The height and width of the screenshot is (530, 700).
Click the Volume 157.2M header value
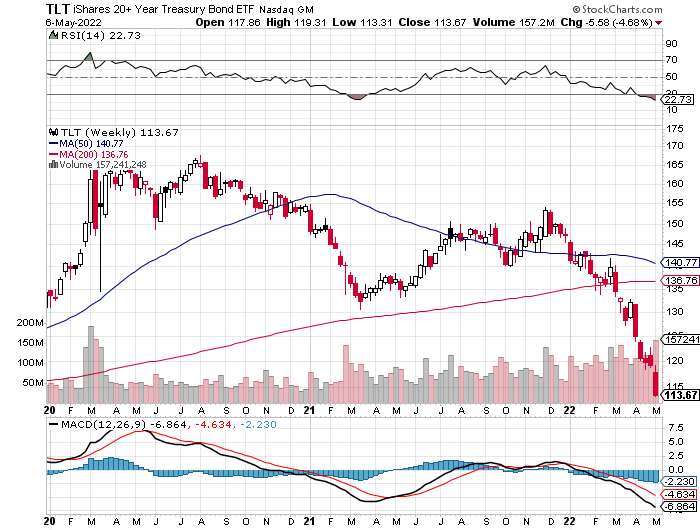pos(513,22)
